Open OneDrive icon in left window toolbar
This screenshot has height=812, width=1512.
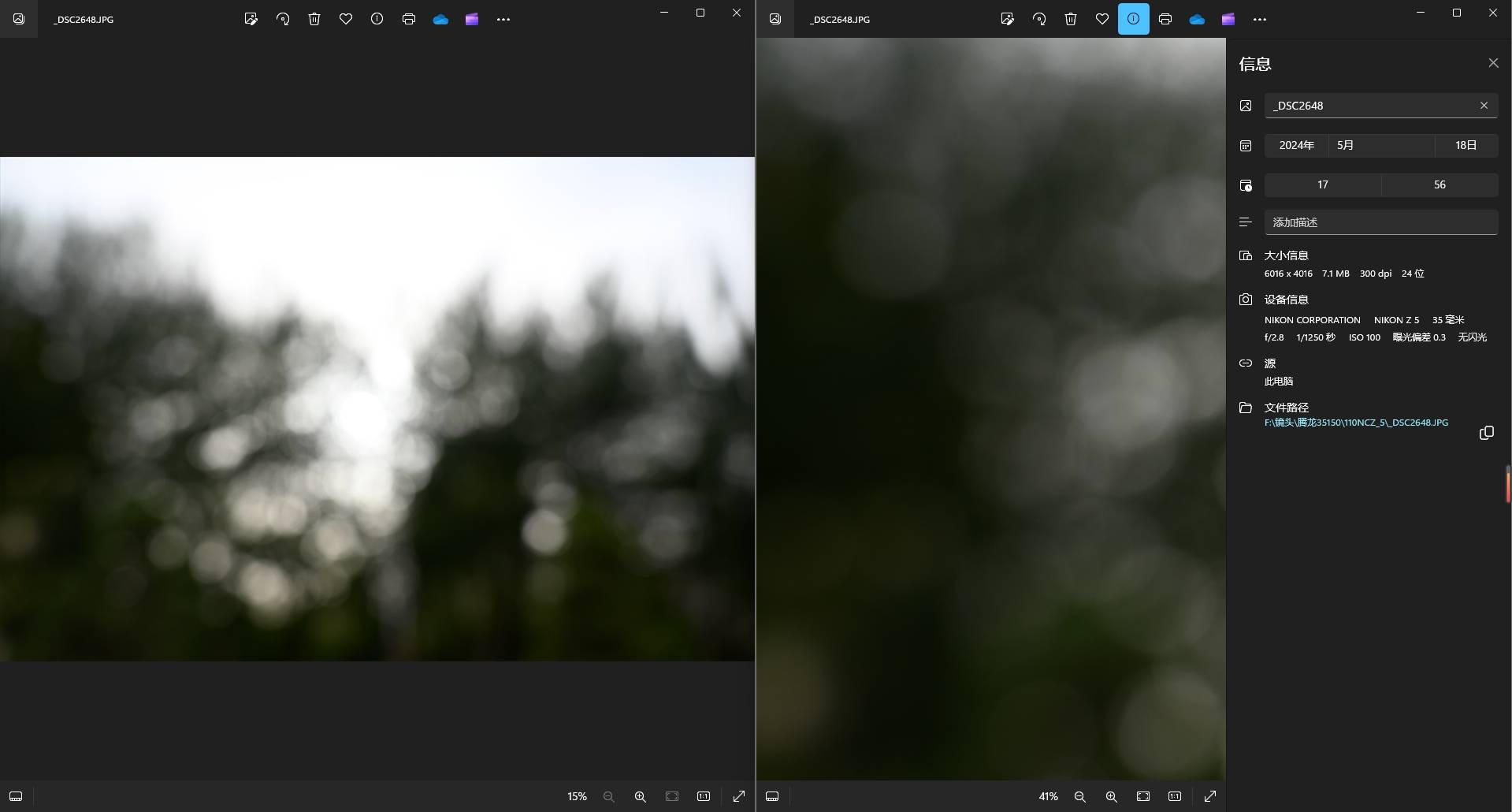tap(440, 19)
